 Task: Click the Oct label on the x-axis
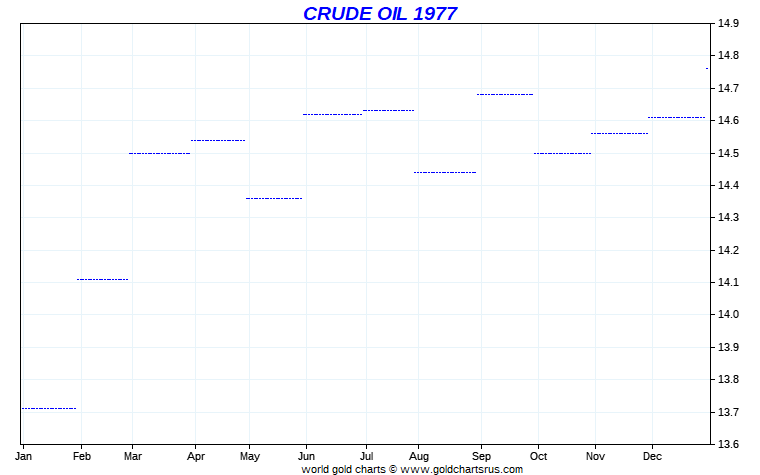click(538, 457)
